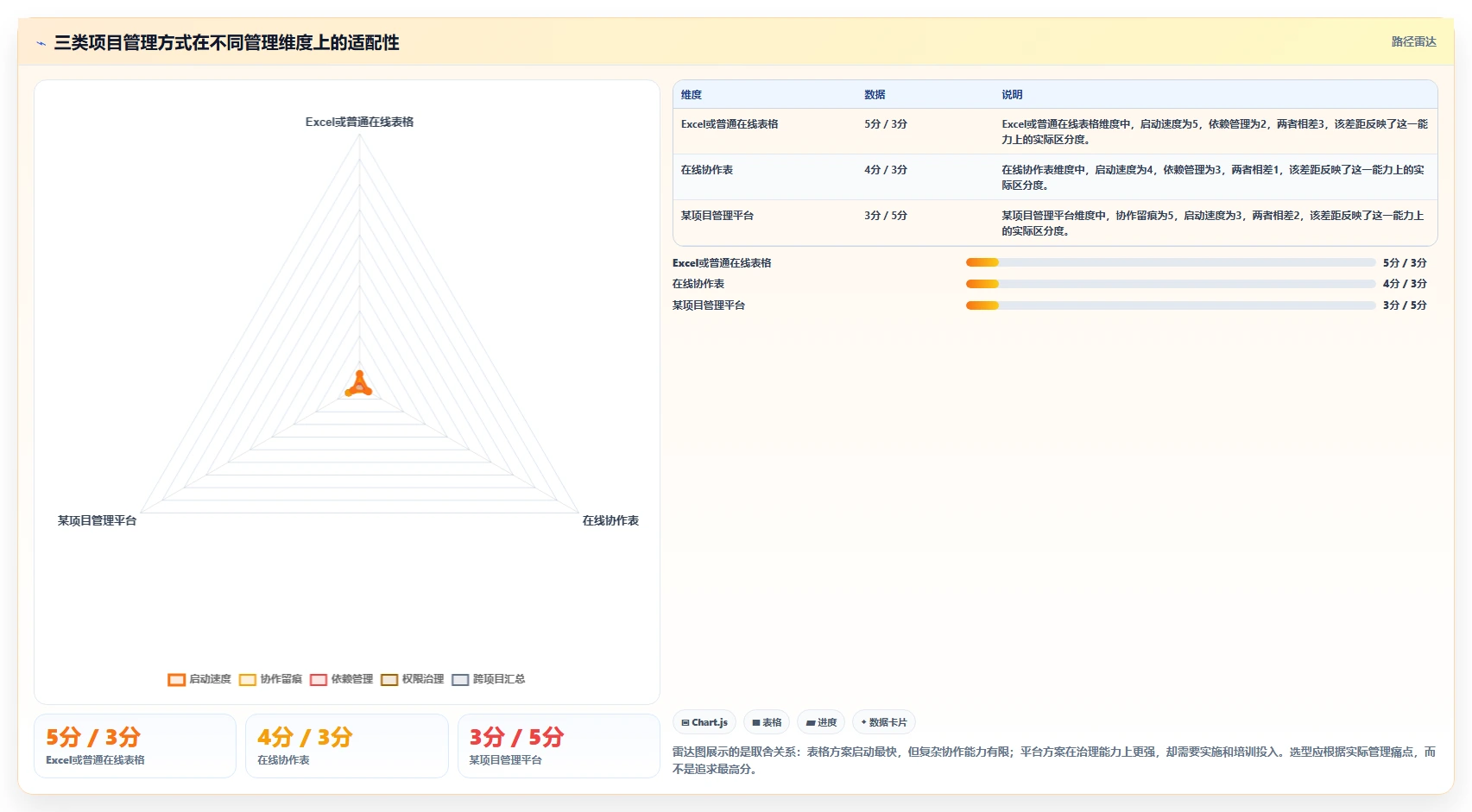Click the 在线协作表 progress bar
Screen dimensions: 1472x812
1171,284
